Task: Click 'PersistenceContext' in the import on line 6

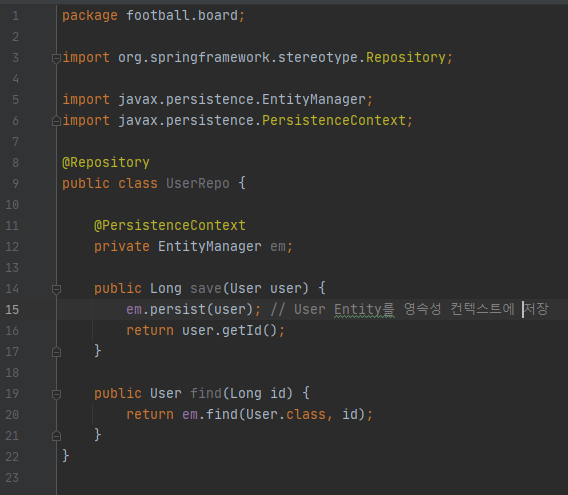Action: [334, 120]
